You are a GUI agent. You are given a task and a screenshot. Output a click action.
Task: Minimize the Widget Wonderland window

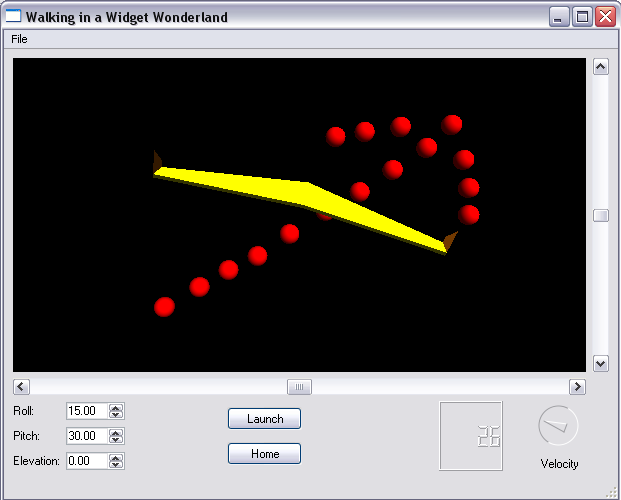point(559,17)
